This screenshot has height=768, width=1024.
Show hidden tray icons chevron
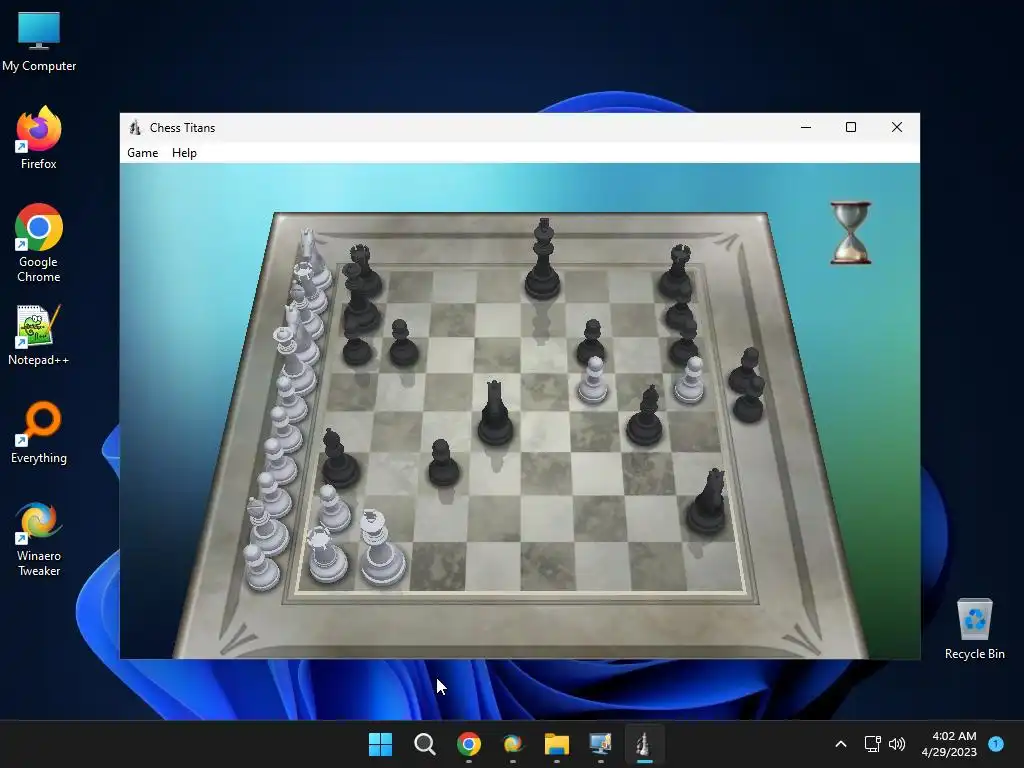841,744
